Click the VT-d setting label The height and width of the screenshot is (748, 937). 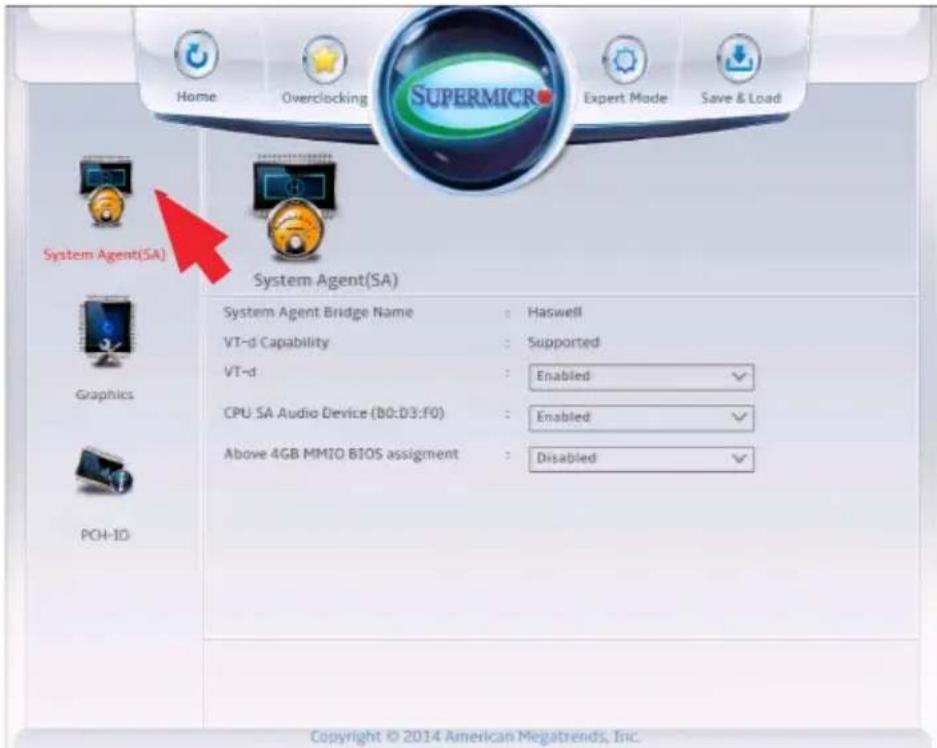240,372
